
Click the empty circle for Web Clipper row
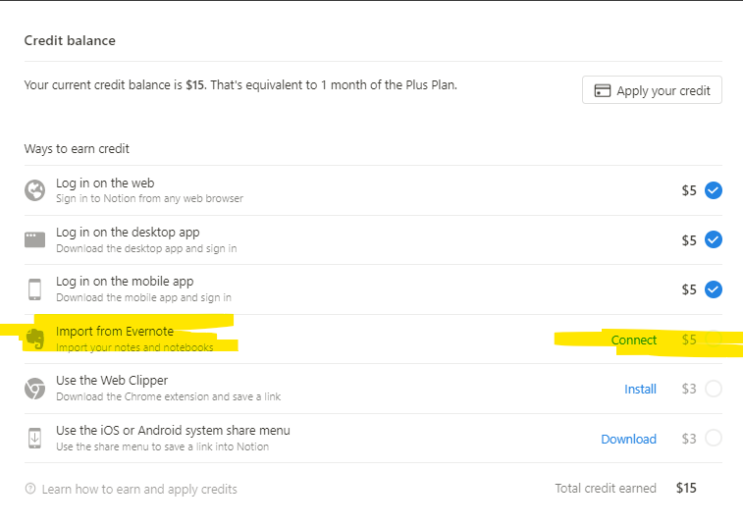point(713,388)
